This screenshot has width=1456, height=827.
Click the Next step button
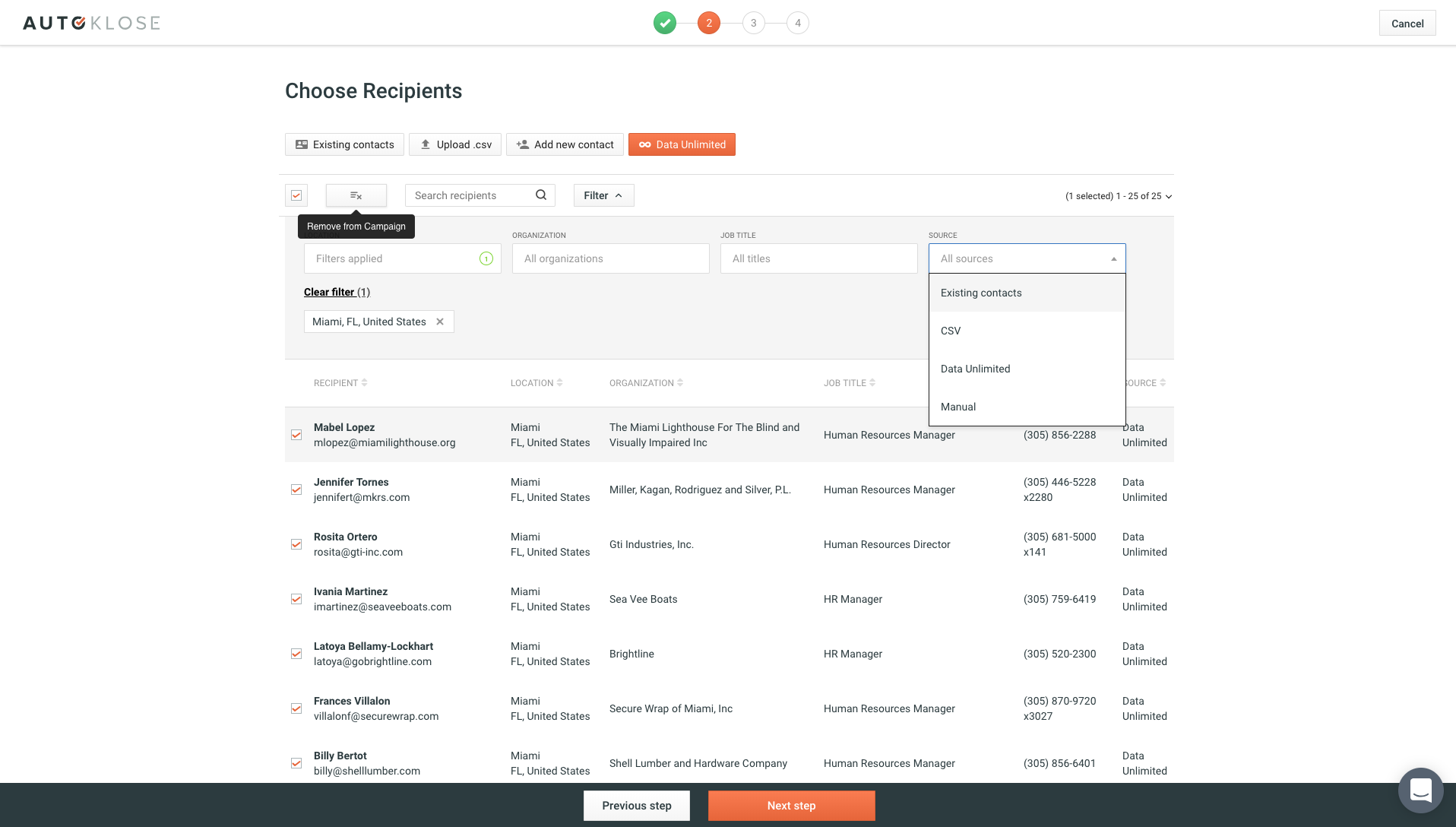click(x=791, y=806)
